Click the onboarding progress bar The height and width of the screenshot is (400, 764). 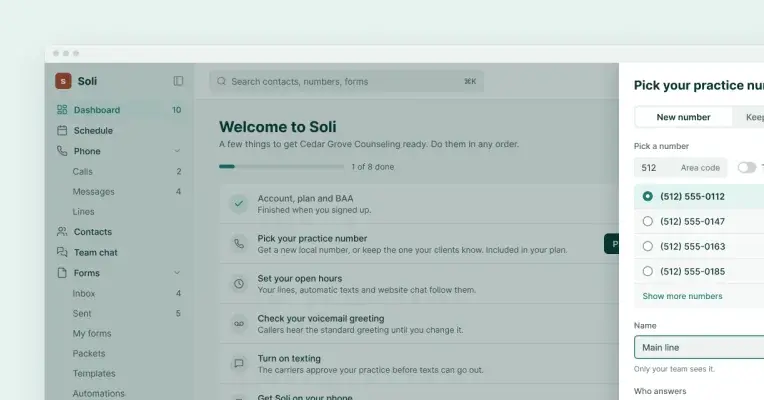(x=281, y=167)
